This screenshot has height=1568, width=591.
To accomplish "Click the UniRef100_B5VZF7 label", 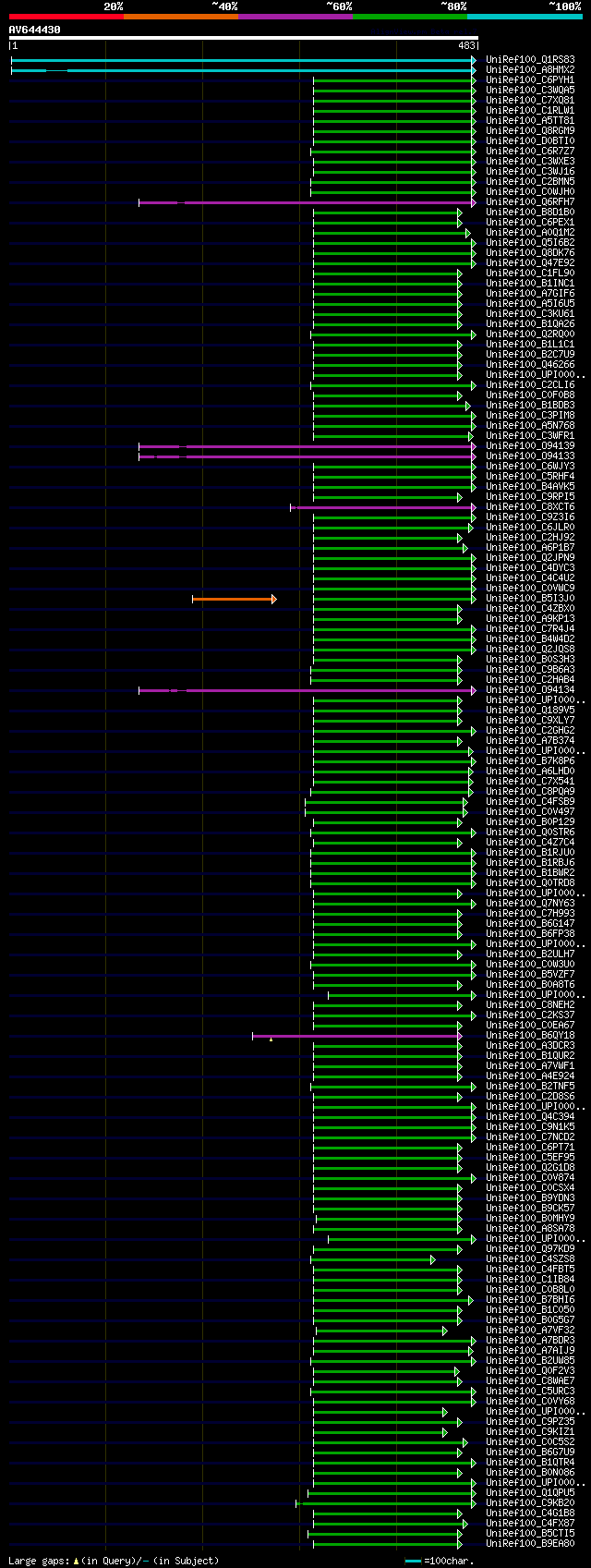I will [530, 975].
